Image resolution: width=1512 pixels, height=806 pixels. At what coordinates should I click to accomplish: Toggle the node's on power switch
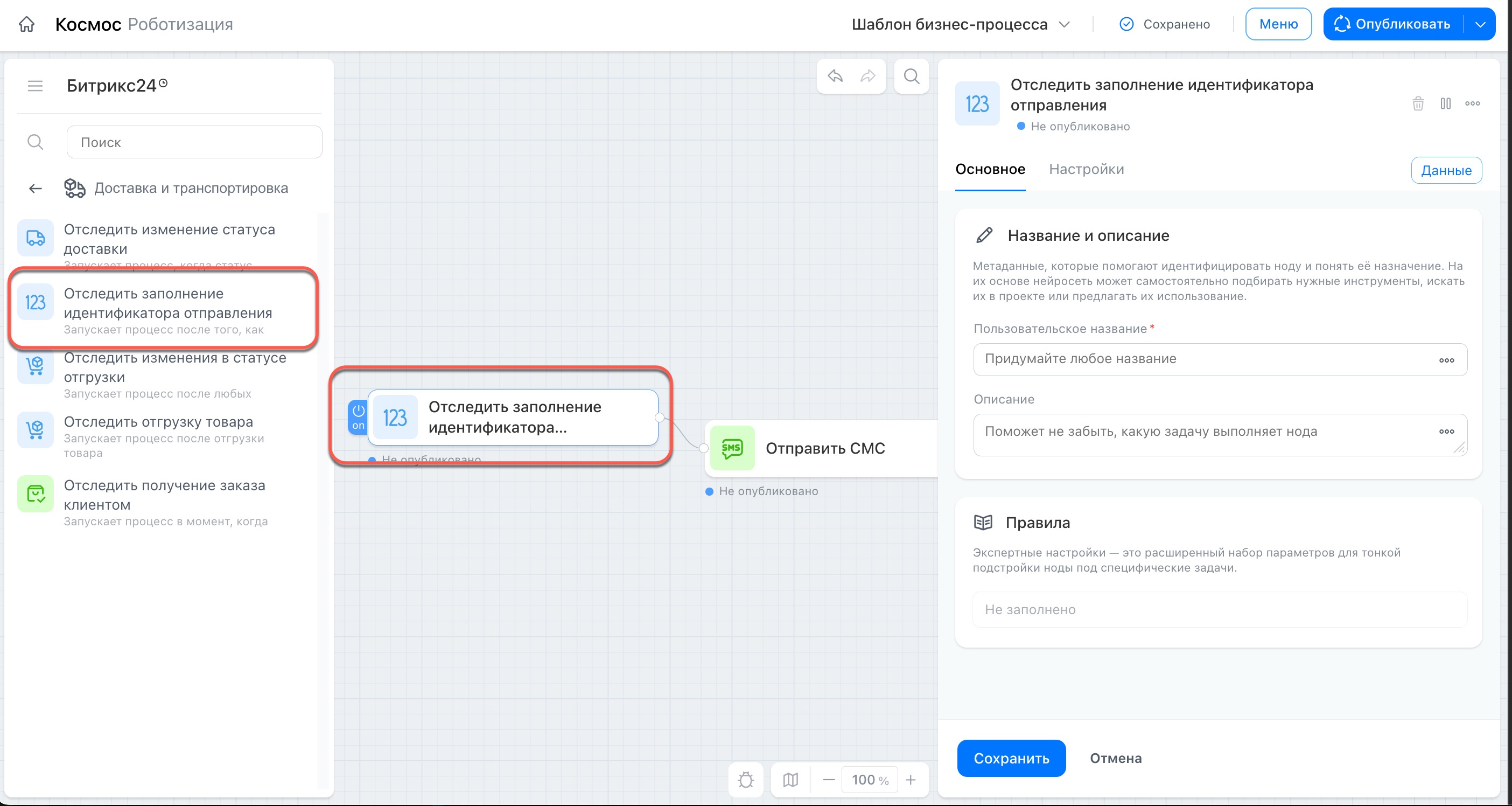(x=358, y=417)
